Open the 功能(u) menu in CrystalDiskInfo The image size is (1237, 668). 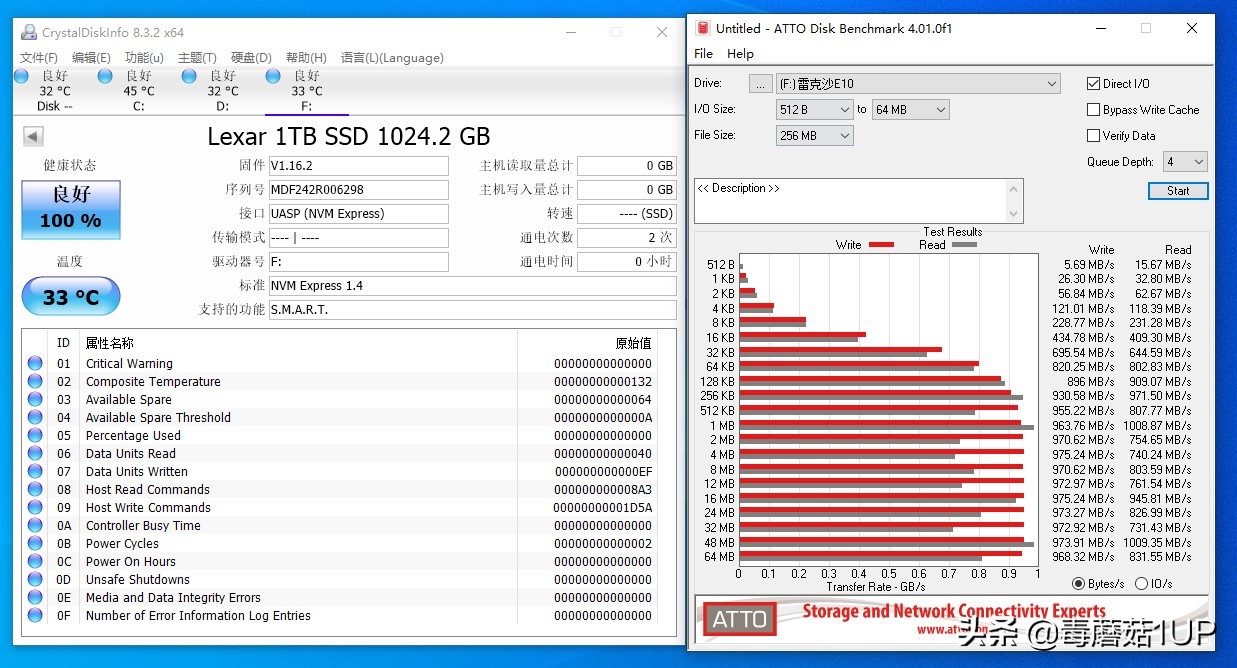144,58
